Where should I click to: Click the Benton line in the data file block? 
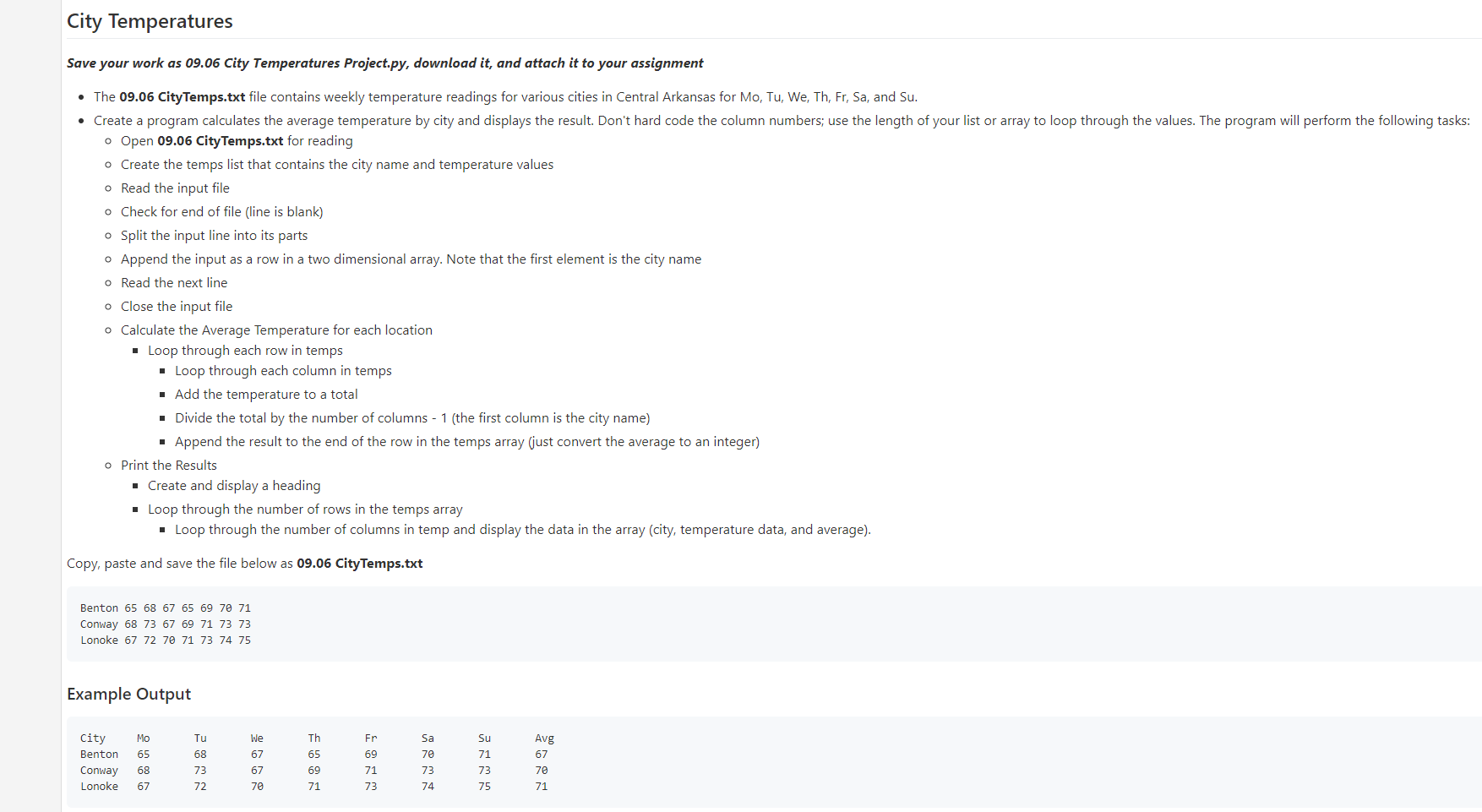click(166, 608)
